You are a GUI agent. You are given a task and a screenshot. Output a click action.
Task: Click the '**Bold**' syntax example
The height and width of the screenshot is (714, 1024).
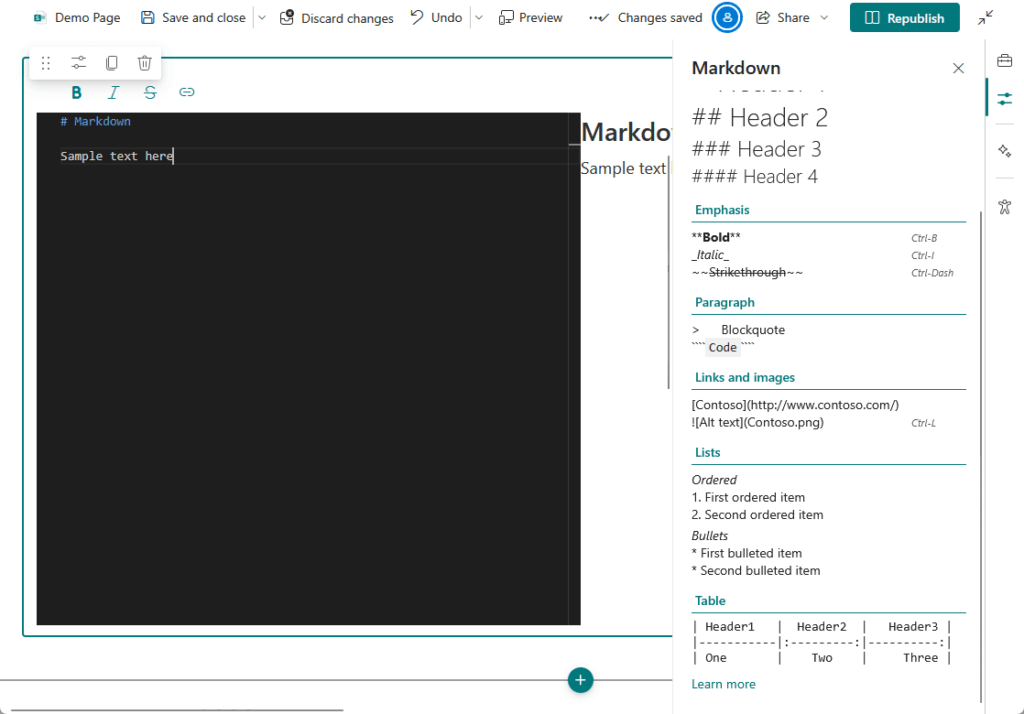[x=716, y=237]
